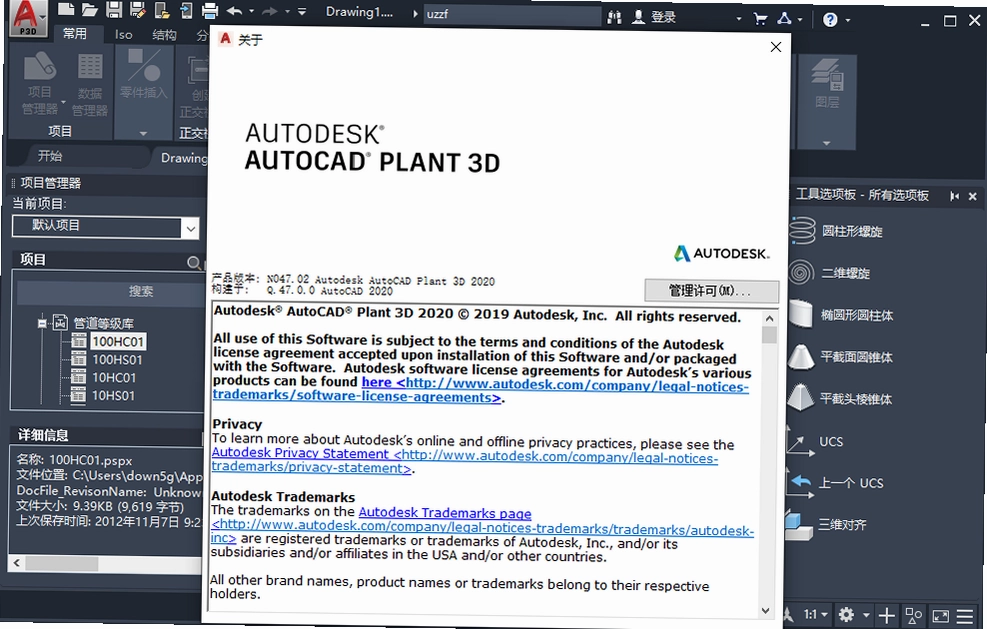Switch to the 结构 ribbon tab
This screenshot has height=629, width=987.
164,35
